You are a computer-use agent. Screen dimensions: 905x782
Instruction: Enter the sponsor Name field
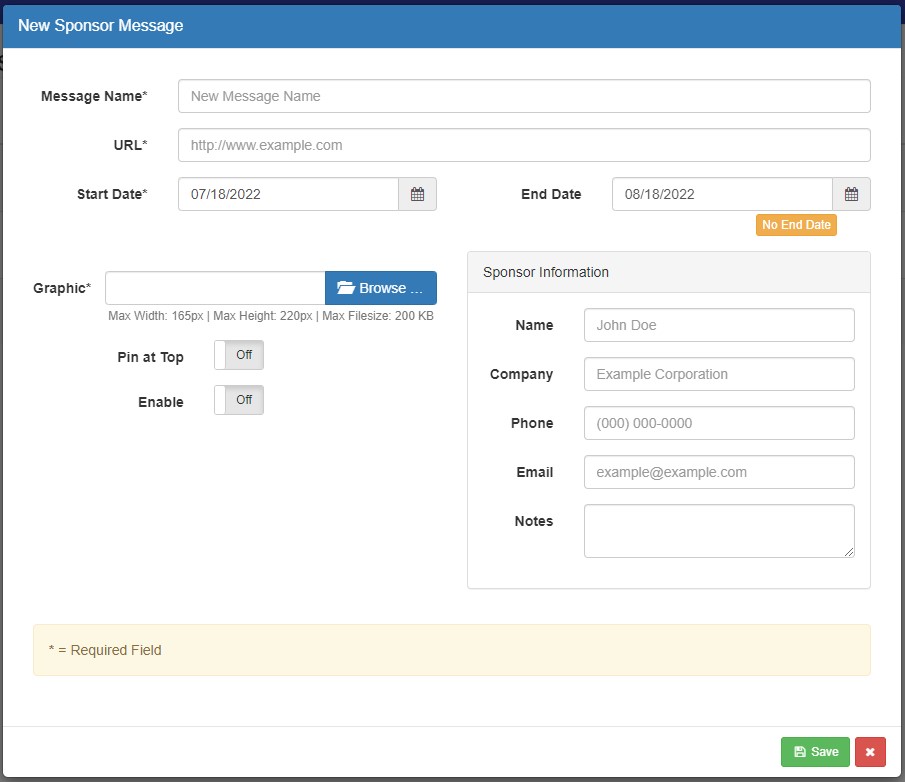[718, 325]
